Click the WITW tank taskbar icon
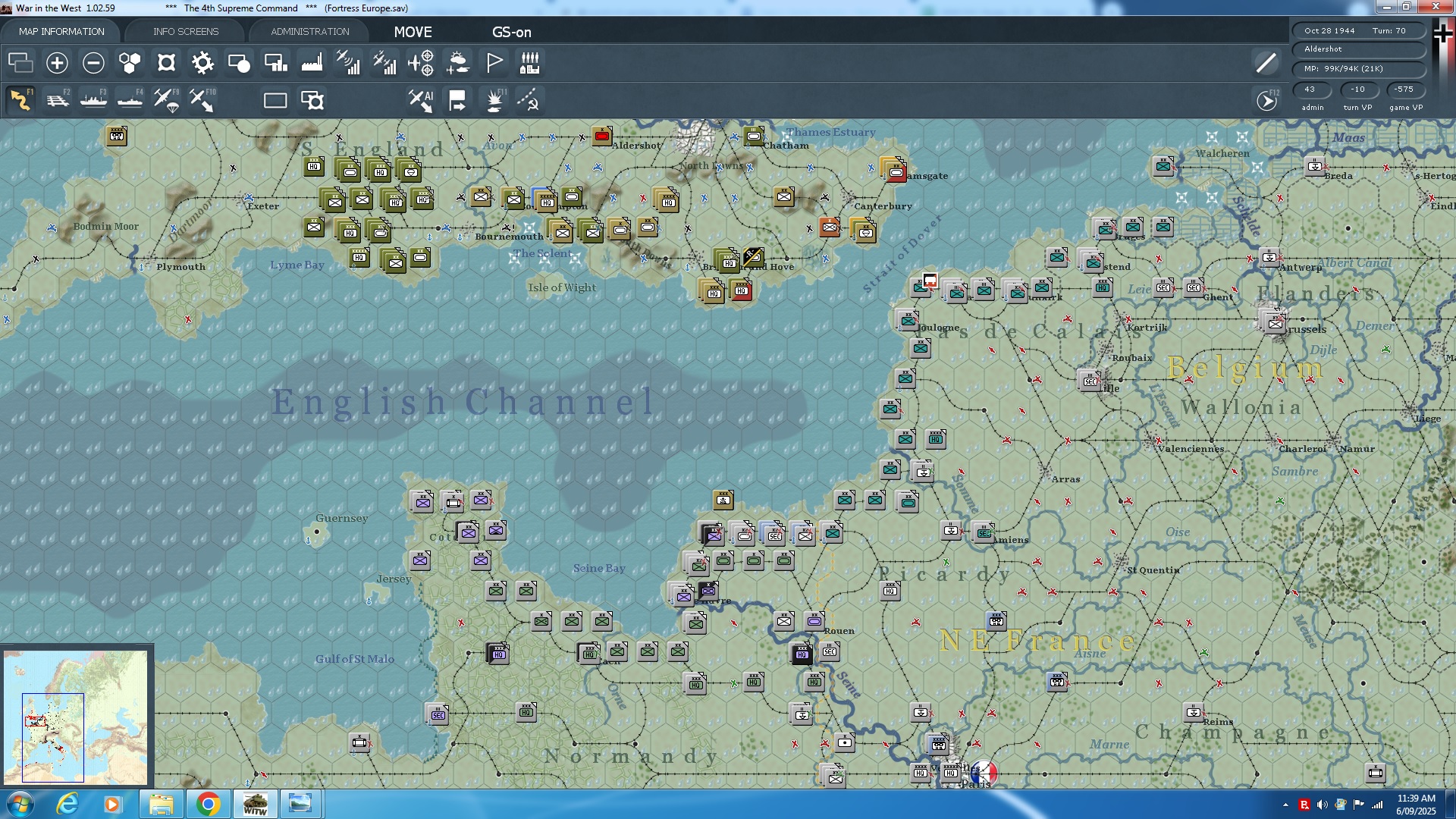The width and height of the screenshot is (1456, 819). coord(255,804)
